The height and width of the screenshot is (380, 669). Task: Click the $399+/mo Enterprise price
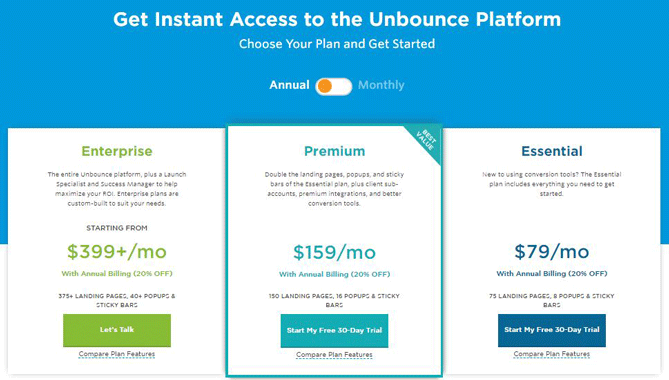tap(117, 252)
